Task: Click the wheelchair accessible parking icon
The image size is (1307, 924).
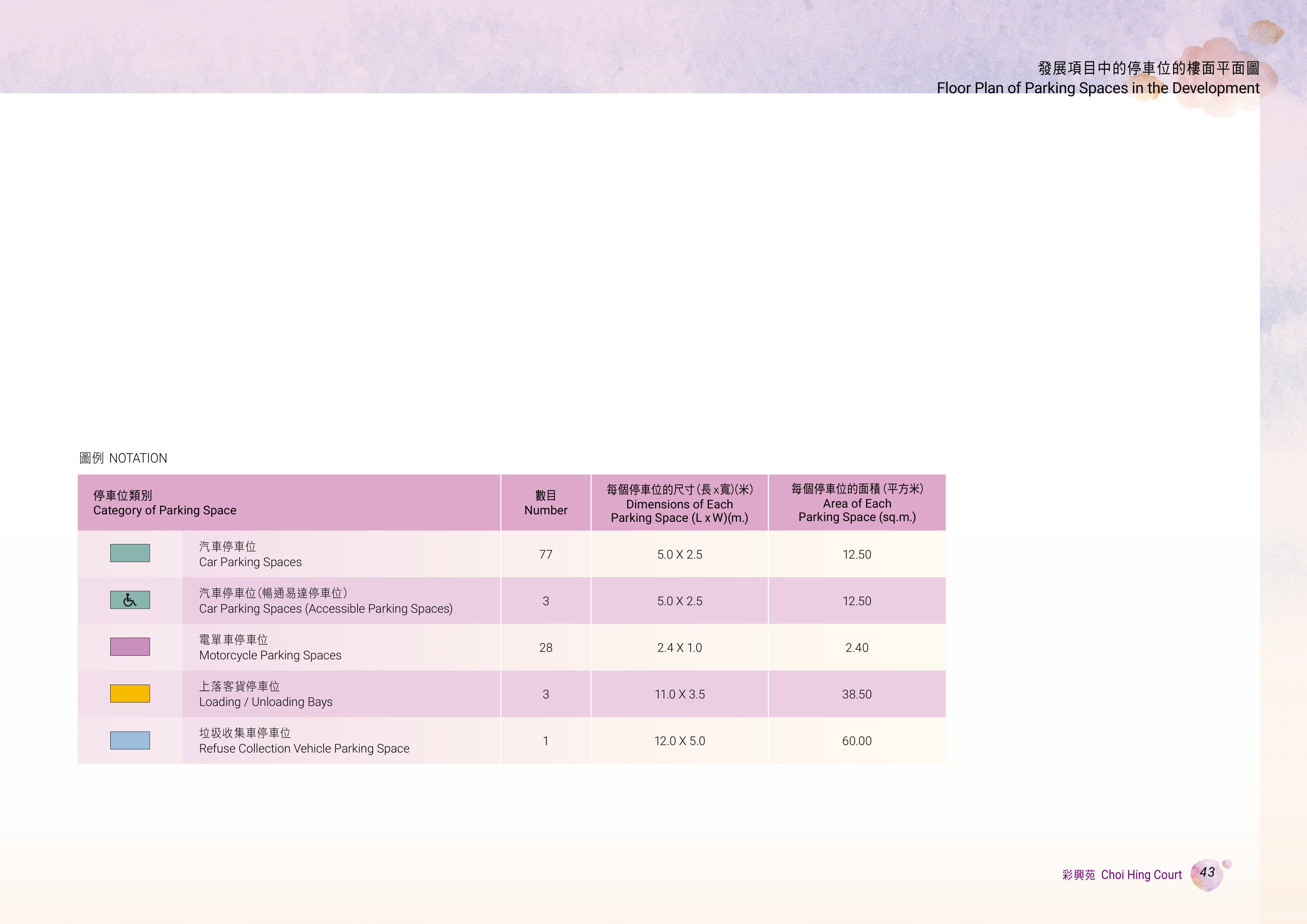Action: point(130,600)
